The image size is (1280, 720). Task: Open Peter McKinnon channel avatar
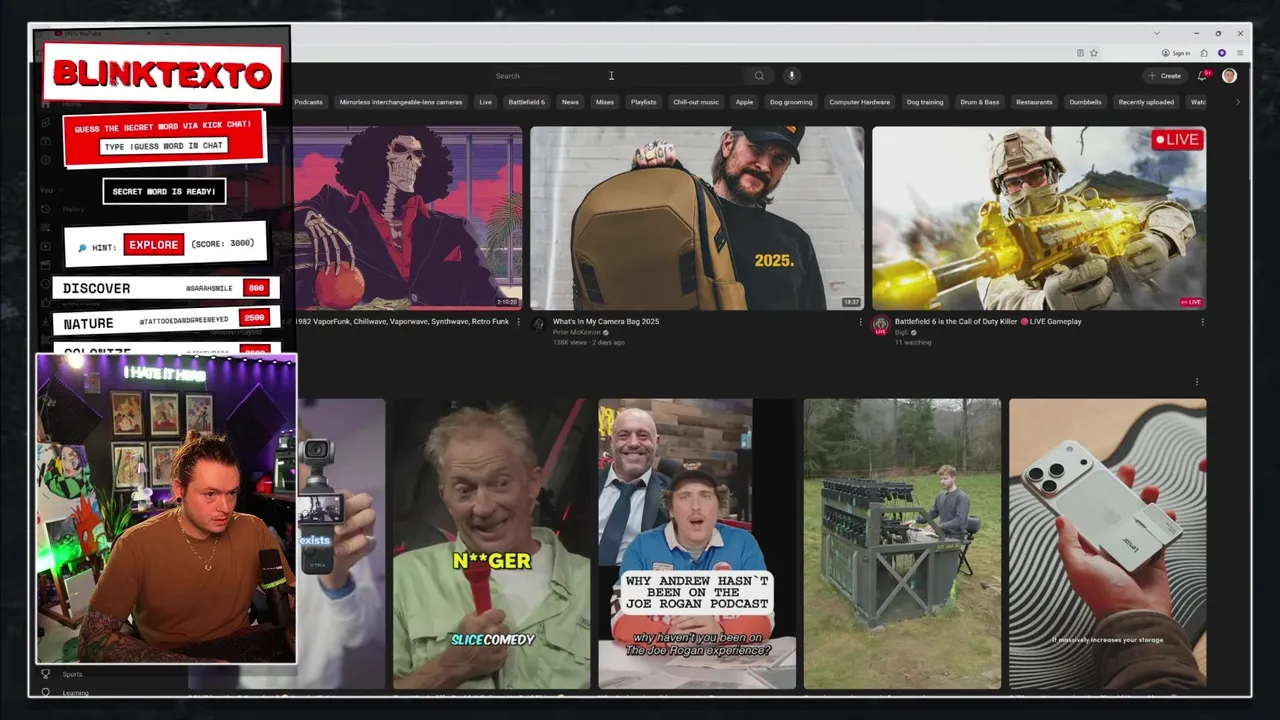pos(539,325)
